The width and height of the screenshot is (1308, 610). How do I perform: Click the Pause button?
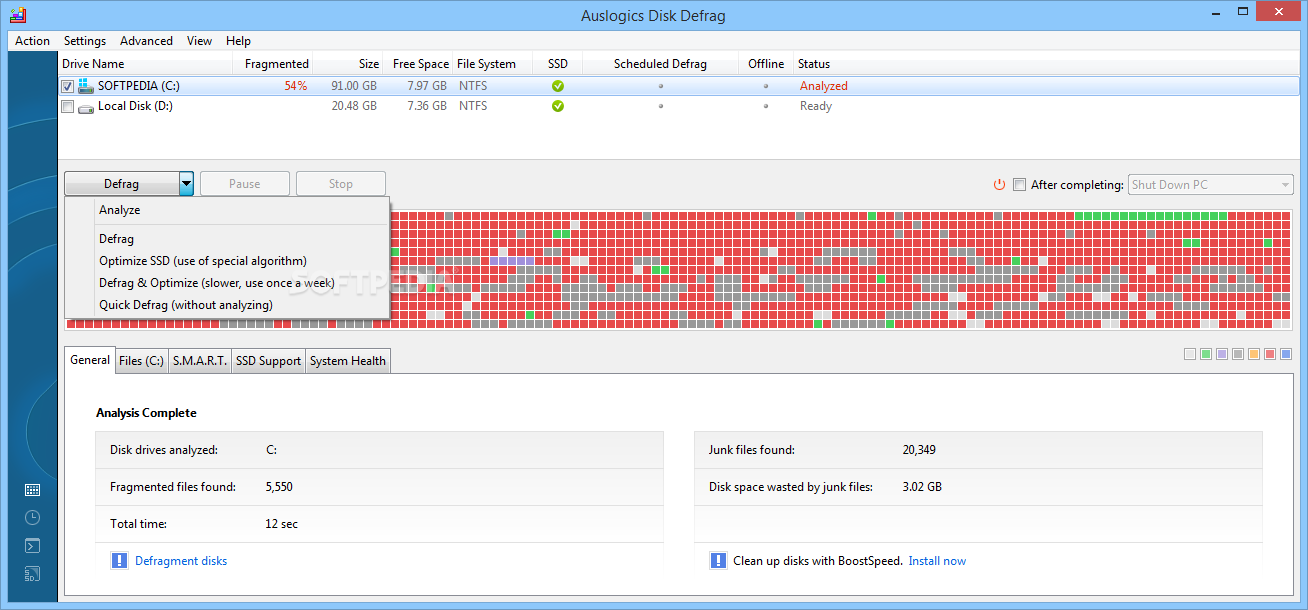(x=245, y=184)
